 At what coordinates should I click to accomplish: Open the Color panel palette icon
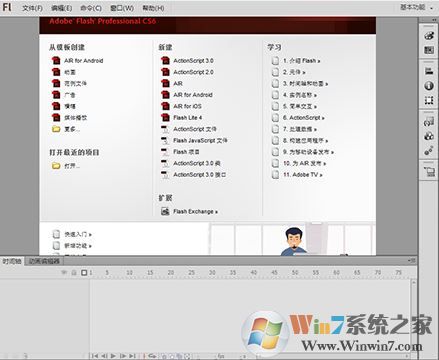429,35
